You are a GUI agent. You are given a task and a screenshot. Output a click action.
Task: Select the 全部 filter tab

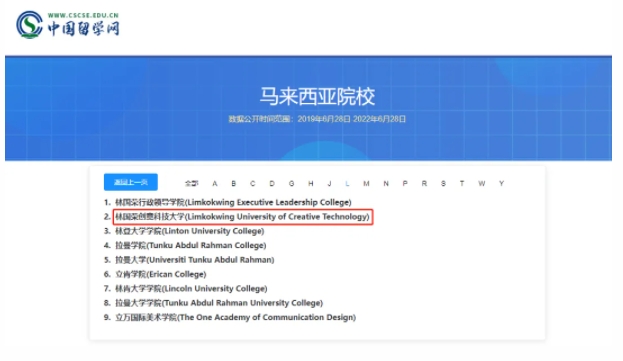tap(191, 183)
